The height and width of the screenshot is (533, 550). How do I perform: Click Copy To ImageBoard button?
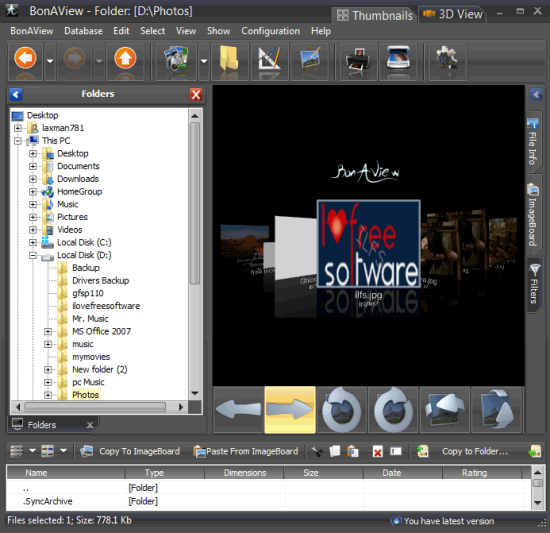click(130, 452)
